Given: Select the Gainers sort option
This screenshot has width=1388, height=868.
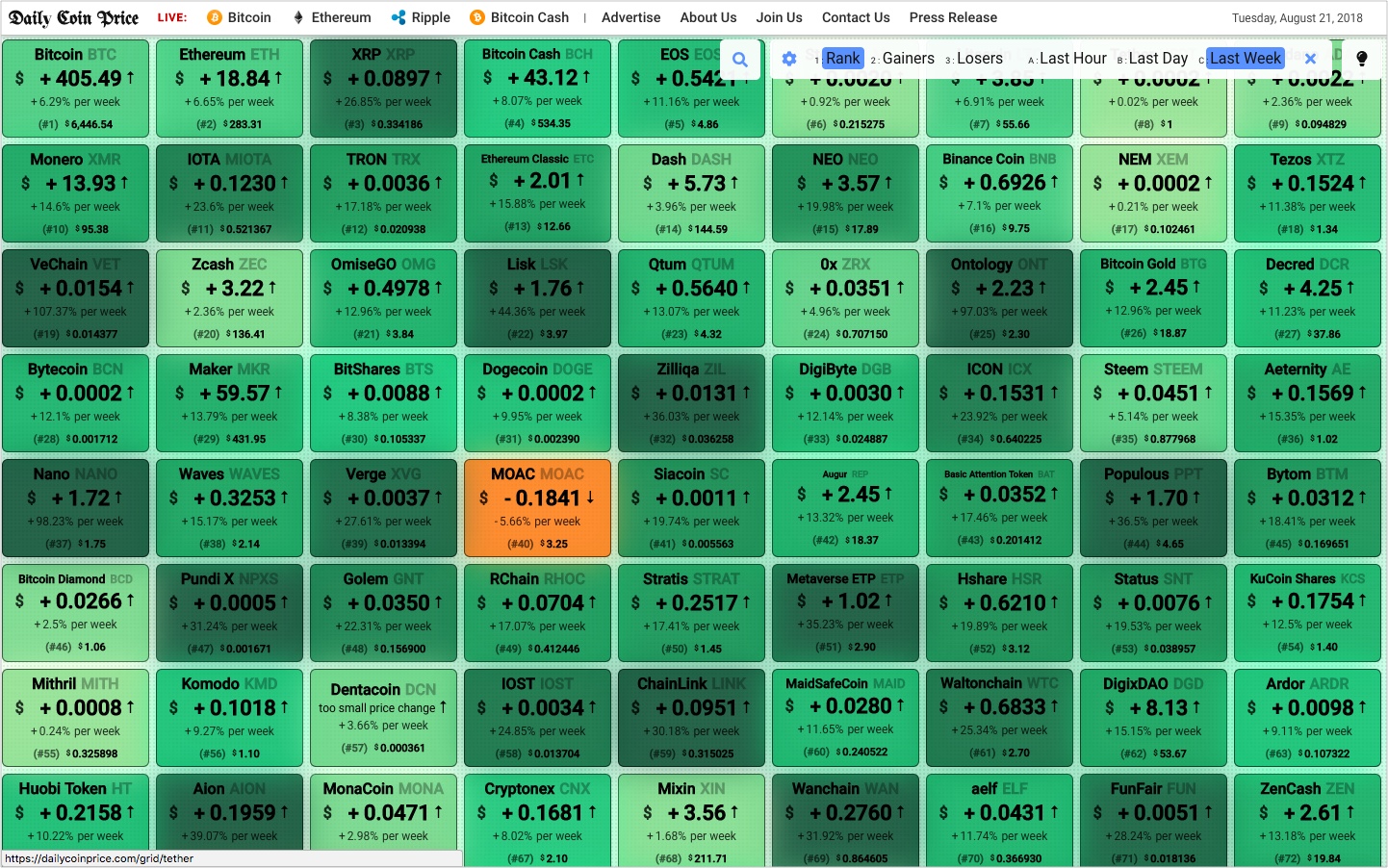Looking at the screenshot, I should click(908, 59).
